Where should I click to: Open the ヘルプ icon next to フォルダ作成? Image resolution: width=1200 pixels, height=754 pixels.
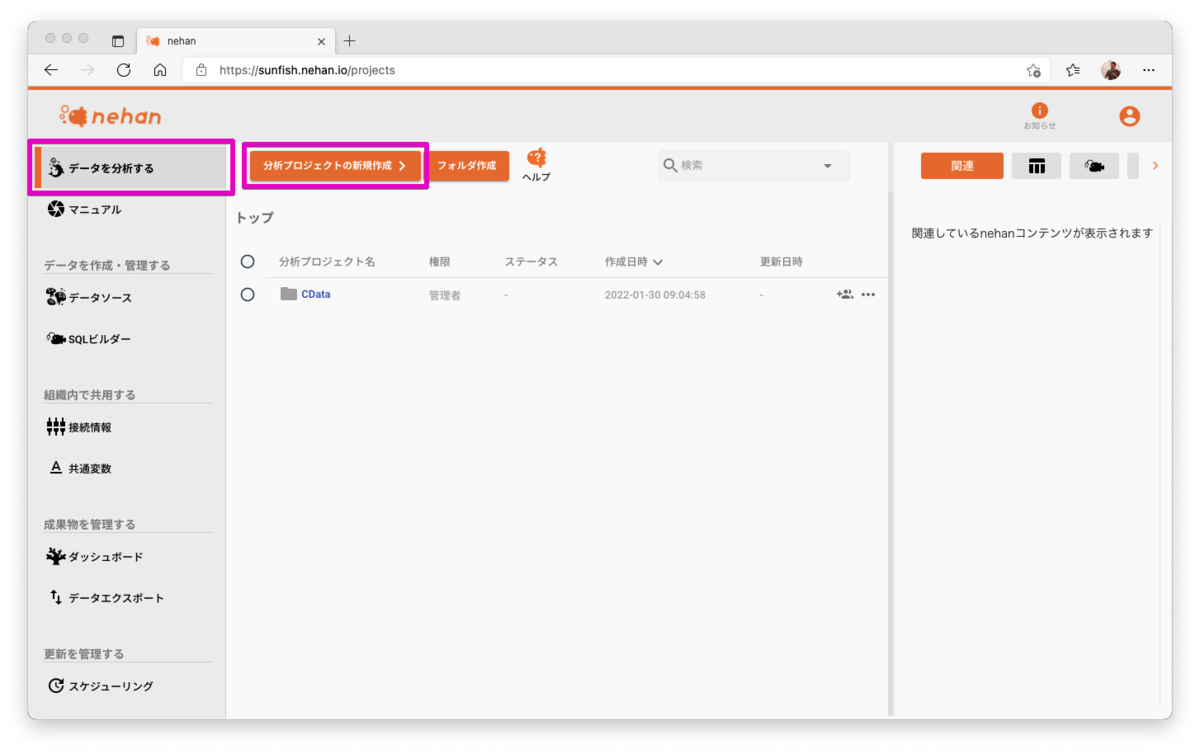(537, 160)
